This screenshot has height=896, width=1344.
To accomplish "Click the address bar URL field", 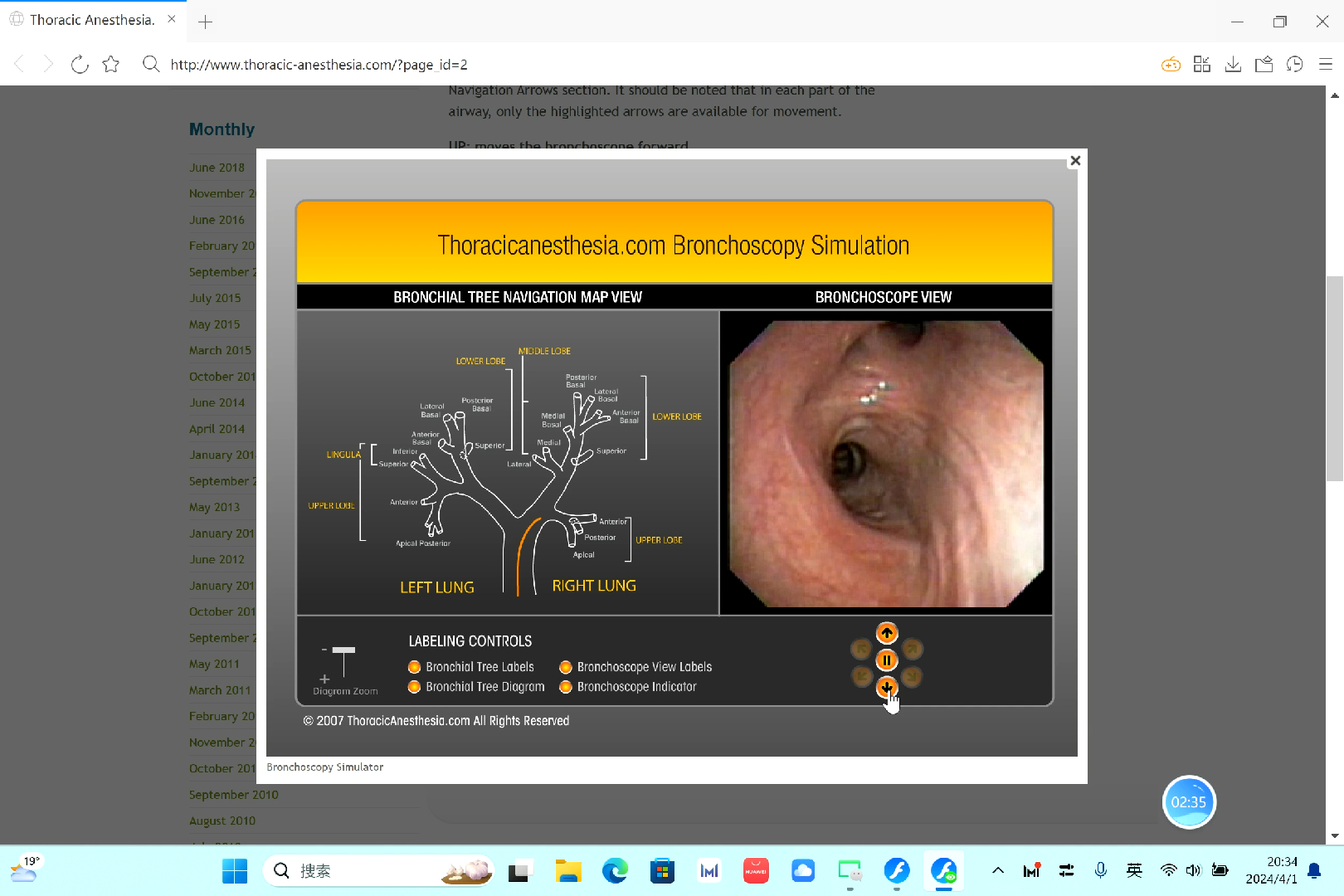I will click(319, 65).
